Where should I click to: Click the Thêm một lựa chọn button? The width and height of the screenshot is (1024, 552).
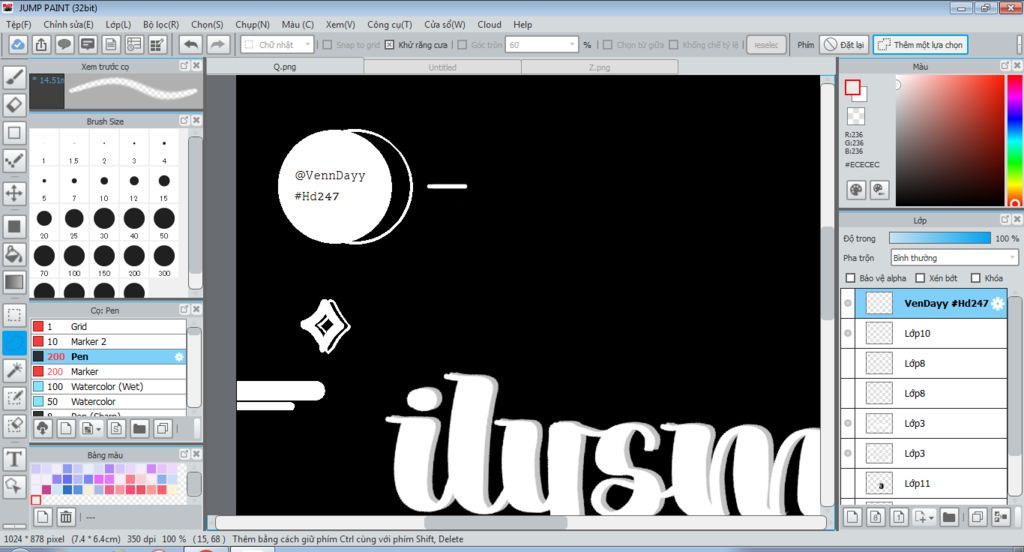920,44
